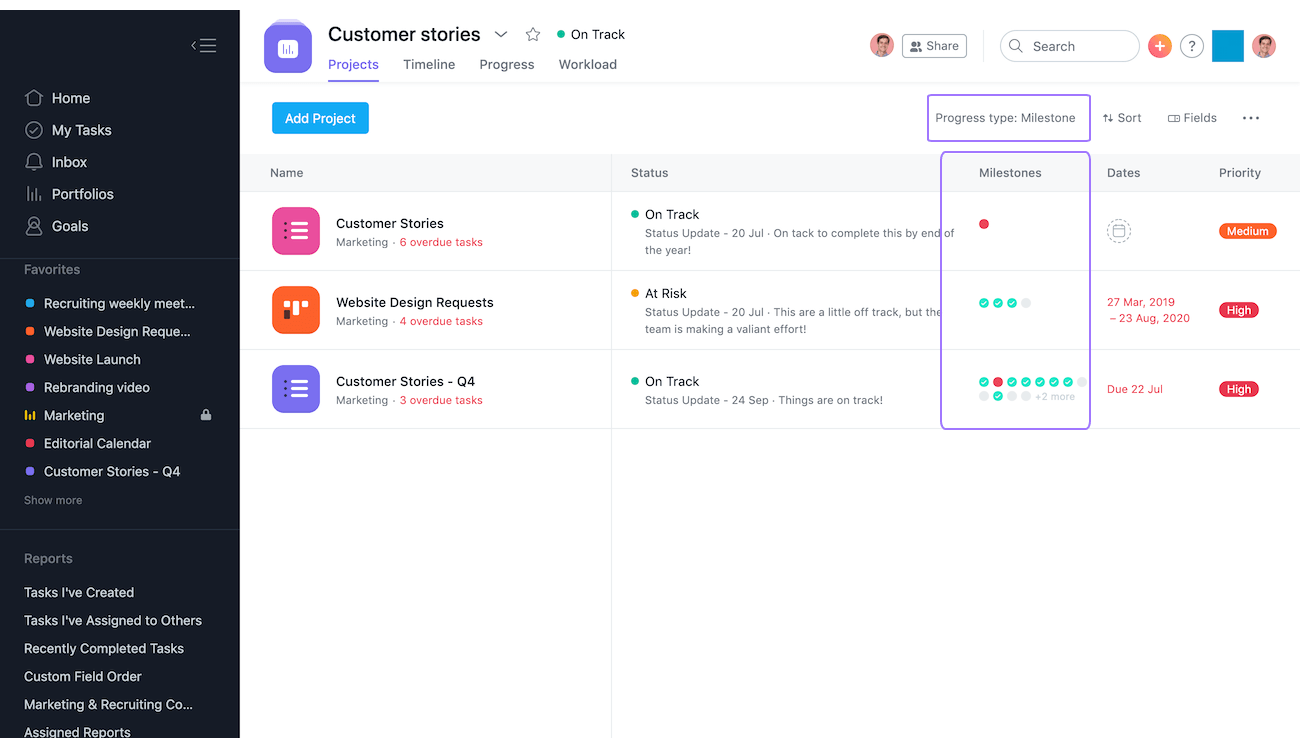Open the orange Website Design Requests icon
The height and width of the screenshot is (738, 1300).
pos(296,310)
